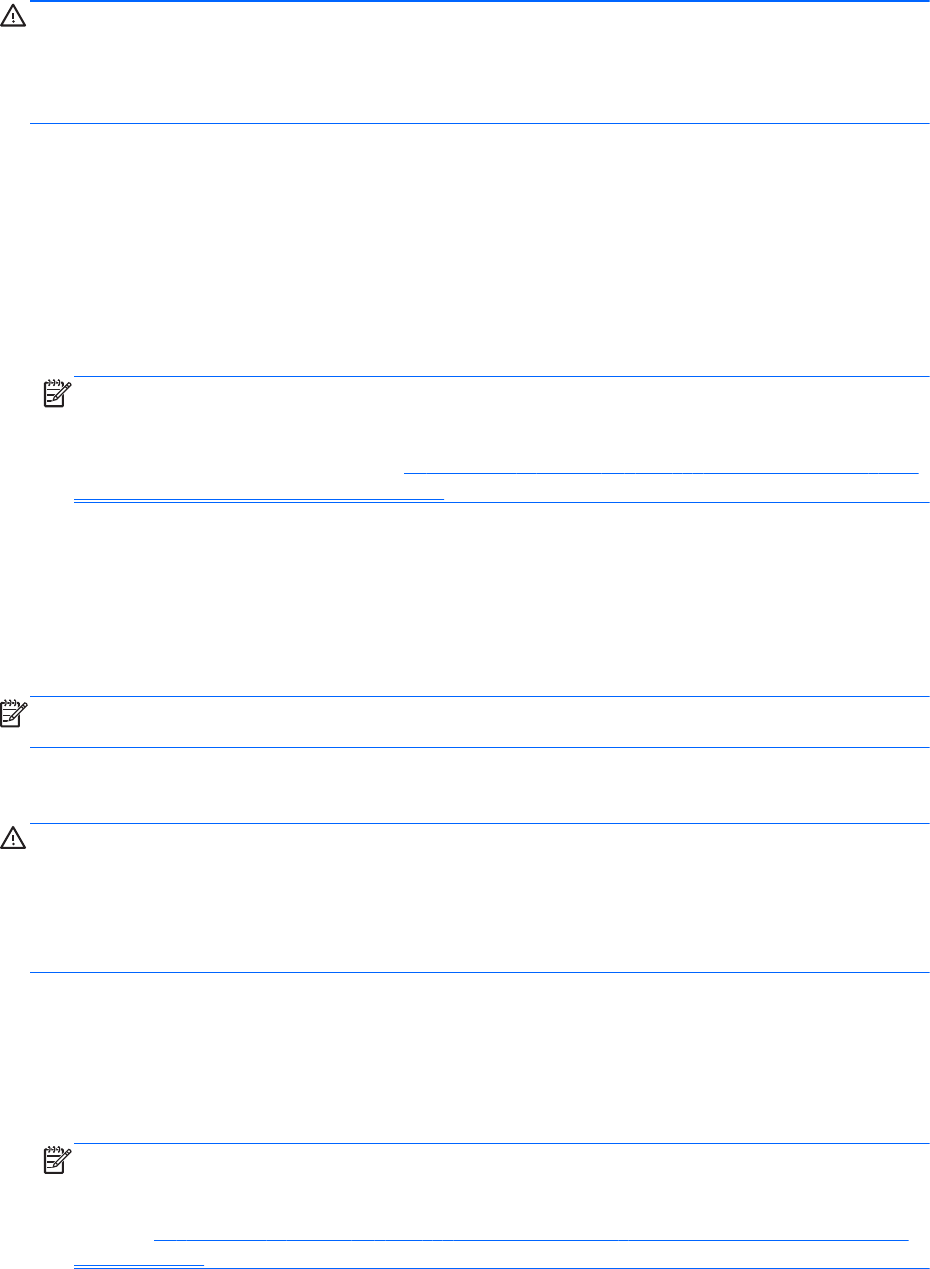Open the long underlined link in last note
Image resolution: width=930 pixels, height=1269 pixels.
[531, 1239]
